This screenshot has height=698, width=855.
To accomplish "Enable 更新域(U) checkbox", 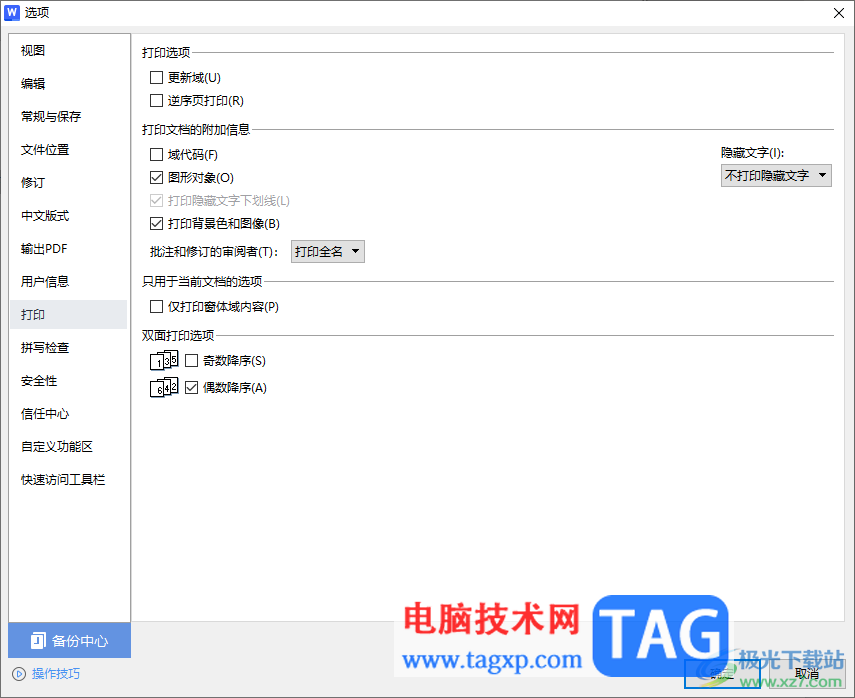I will click(x=156, y=77).
